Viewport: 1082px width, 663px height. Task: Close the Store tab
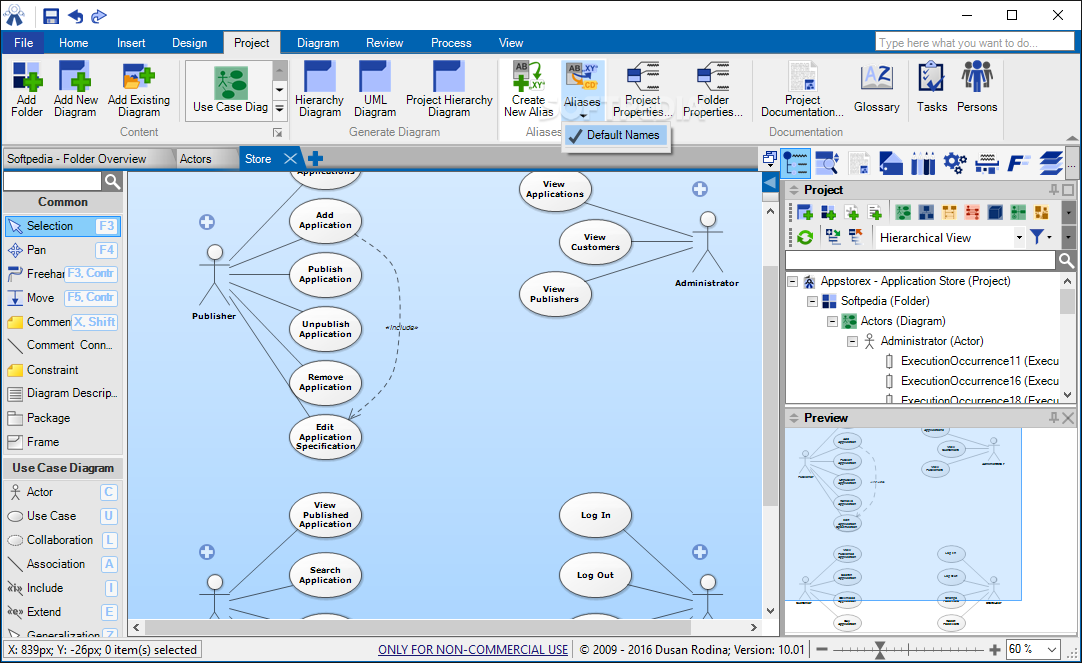[291, 159]
